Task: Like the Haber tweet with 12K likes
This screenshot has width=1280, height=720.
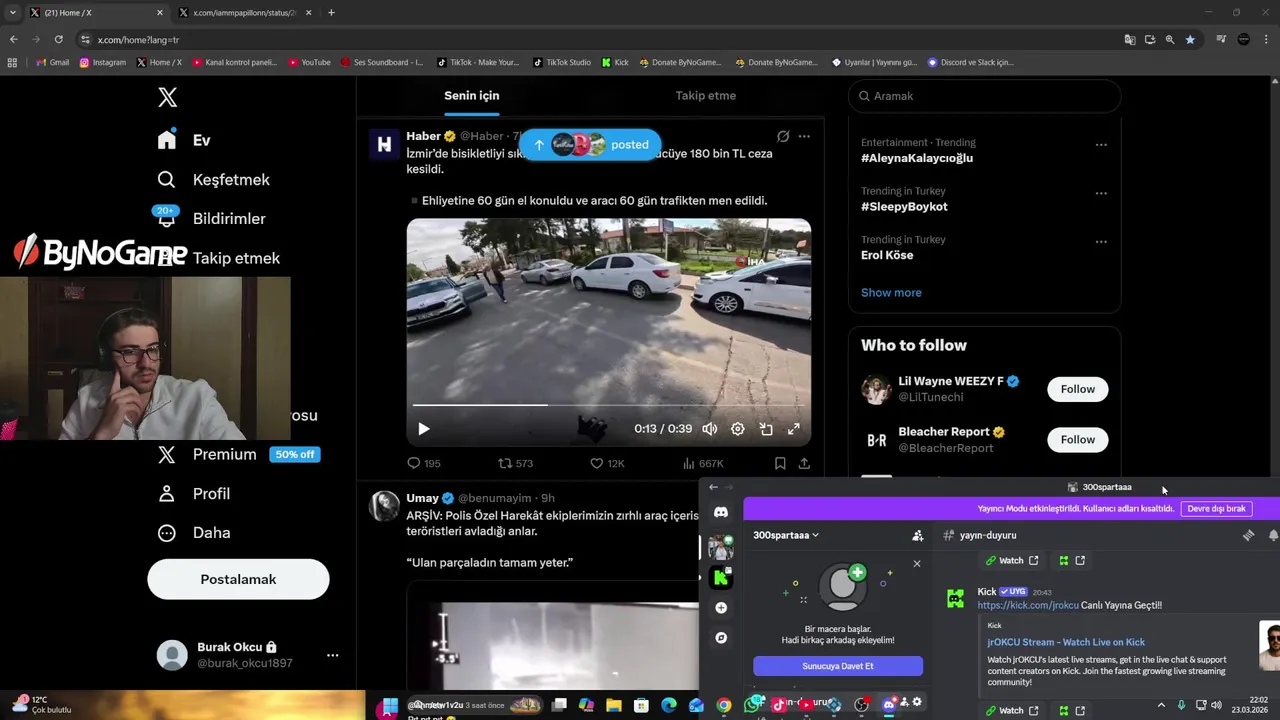Action: tap(607, 463)
